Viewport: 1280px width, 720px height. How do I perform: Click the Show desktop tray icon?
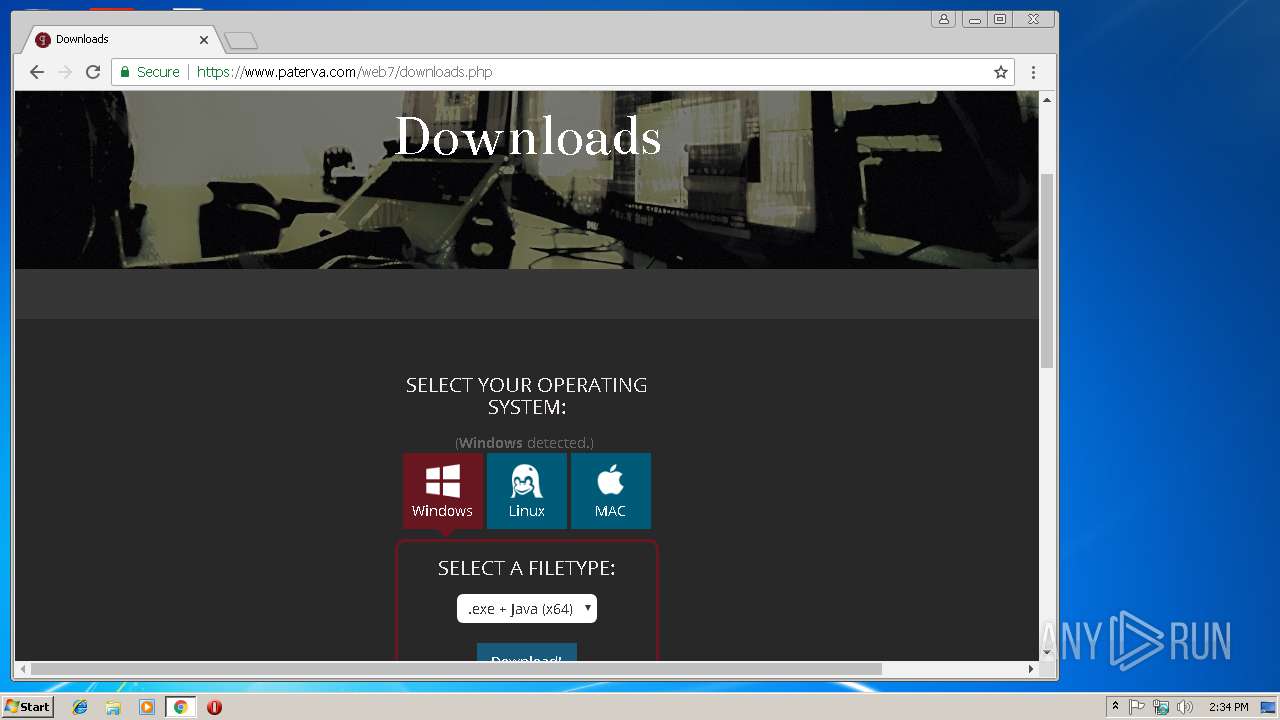(1268, 707)
